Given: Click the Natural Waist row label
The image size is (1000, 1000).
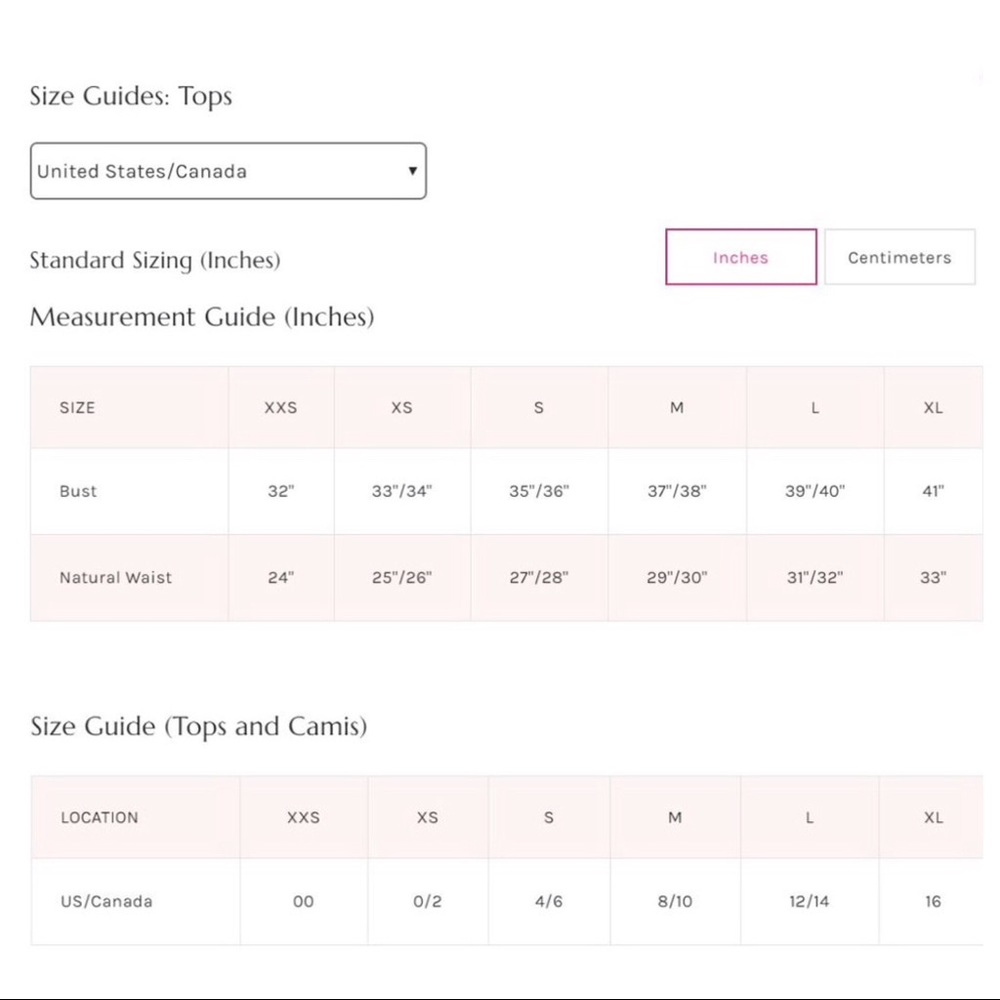Looking at the screenshot, I should (115, 577).
